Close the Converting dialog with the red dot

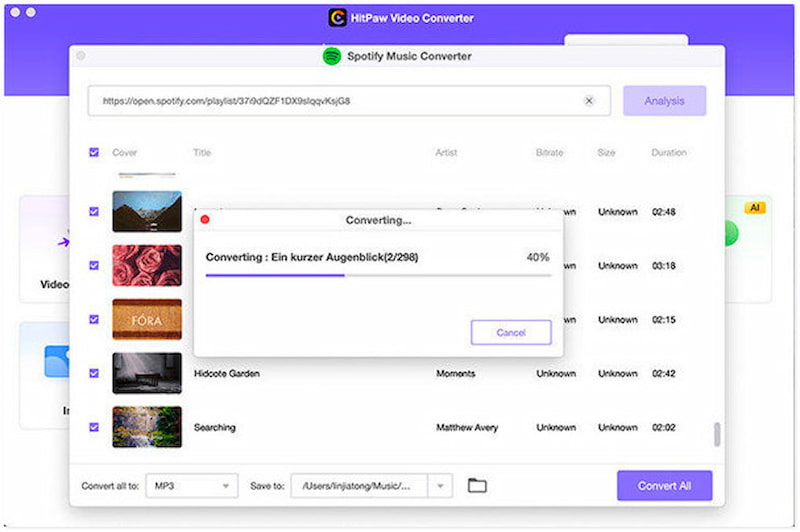coord(205,220)
